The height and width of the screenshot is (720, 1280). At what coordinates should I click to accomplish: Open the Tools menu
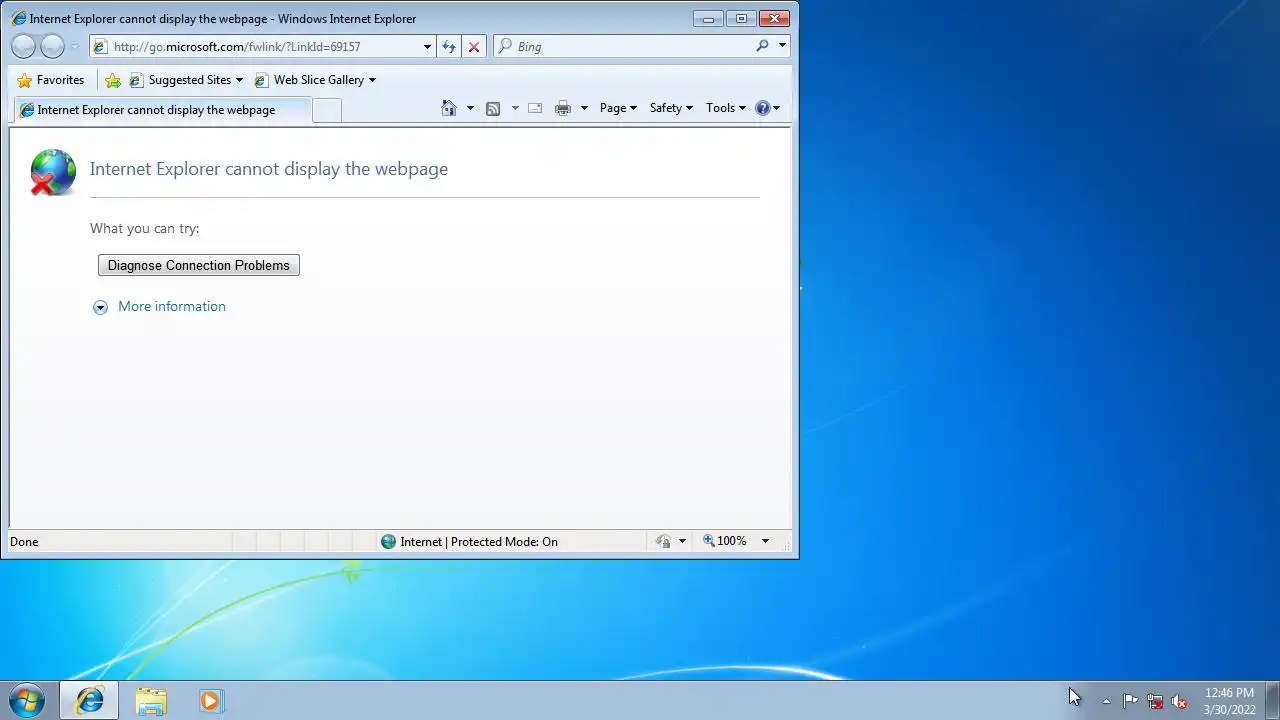click(x=726, y=108)
